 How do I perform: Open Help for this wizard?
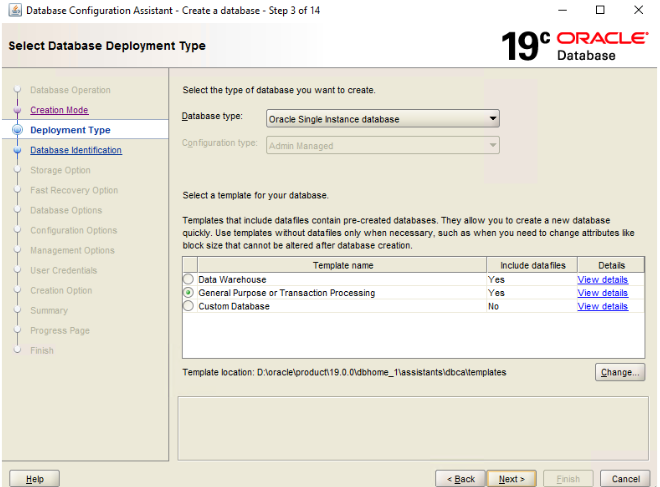[x=34, y=479]
